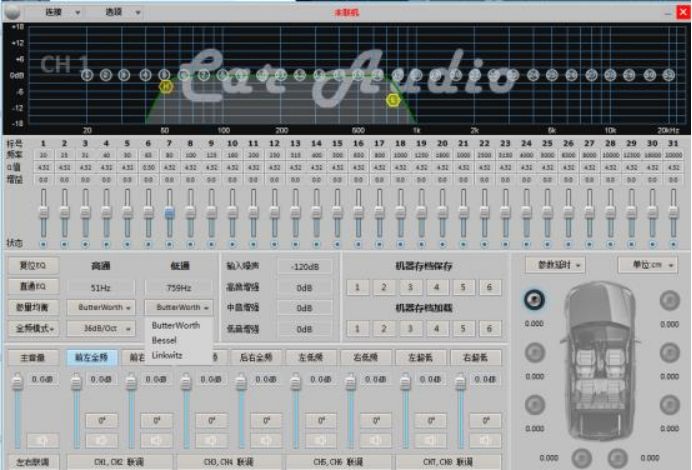The height and width of the screenshot is (470, 692).
Task: Click the EQ band 16 gain slider
Action: point(358,213)
